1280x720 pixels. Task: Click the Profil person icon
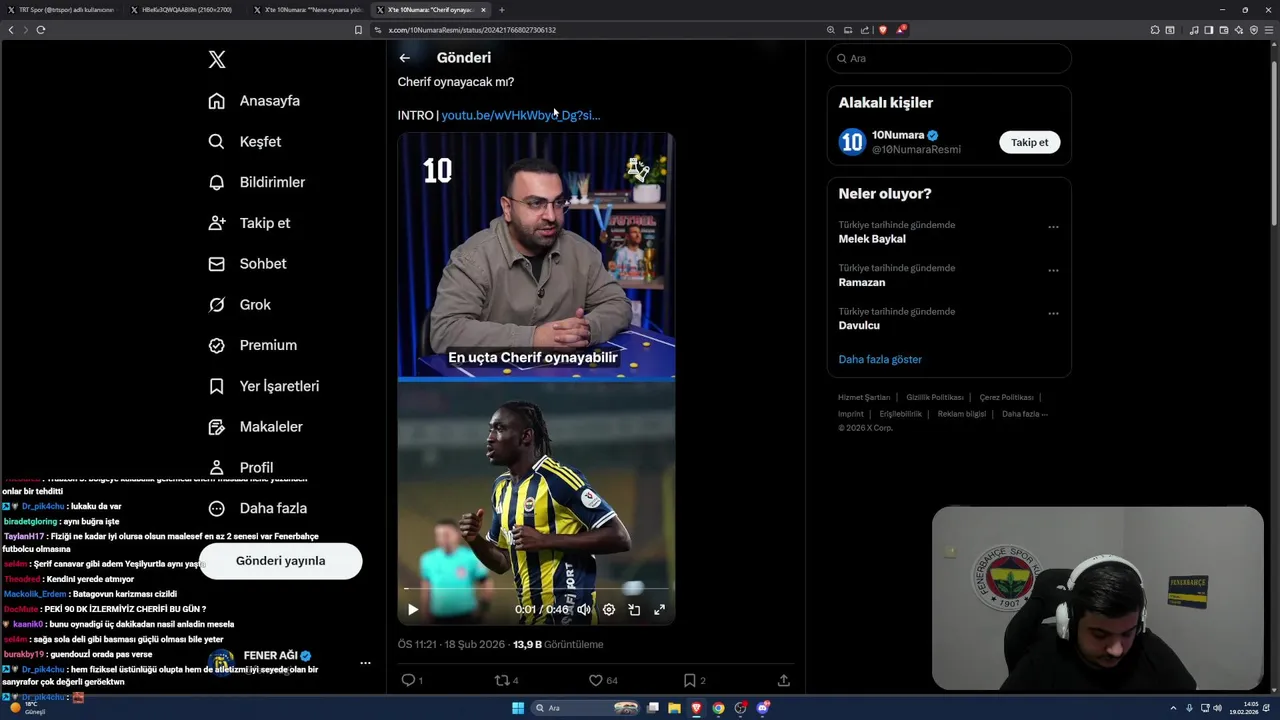[x=216, y=468]
